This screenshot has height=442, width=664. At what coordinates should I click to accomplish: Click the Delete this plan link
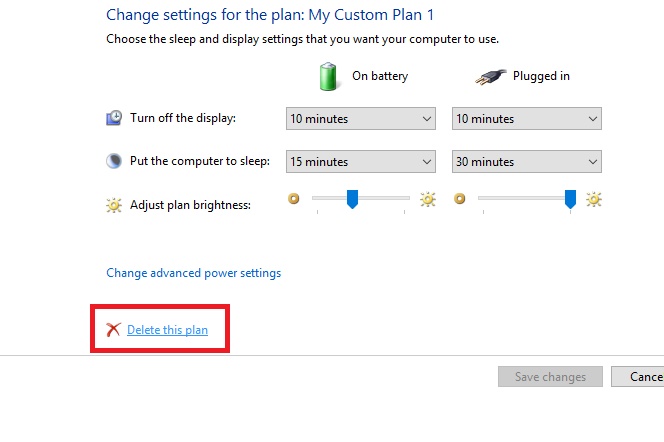[167, 330]
